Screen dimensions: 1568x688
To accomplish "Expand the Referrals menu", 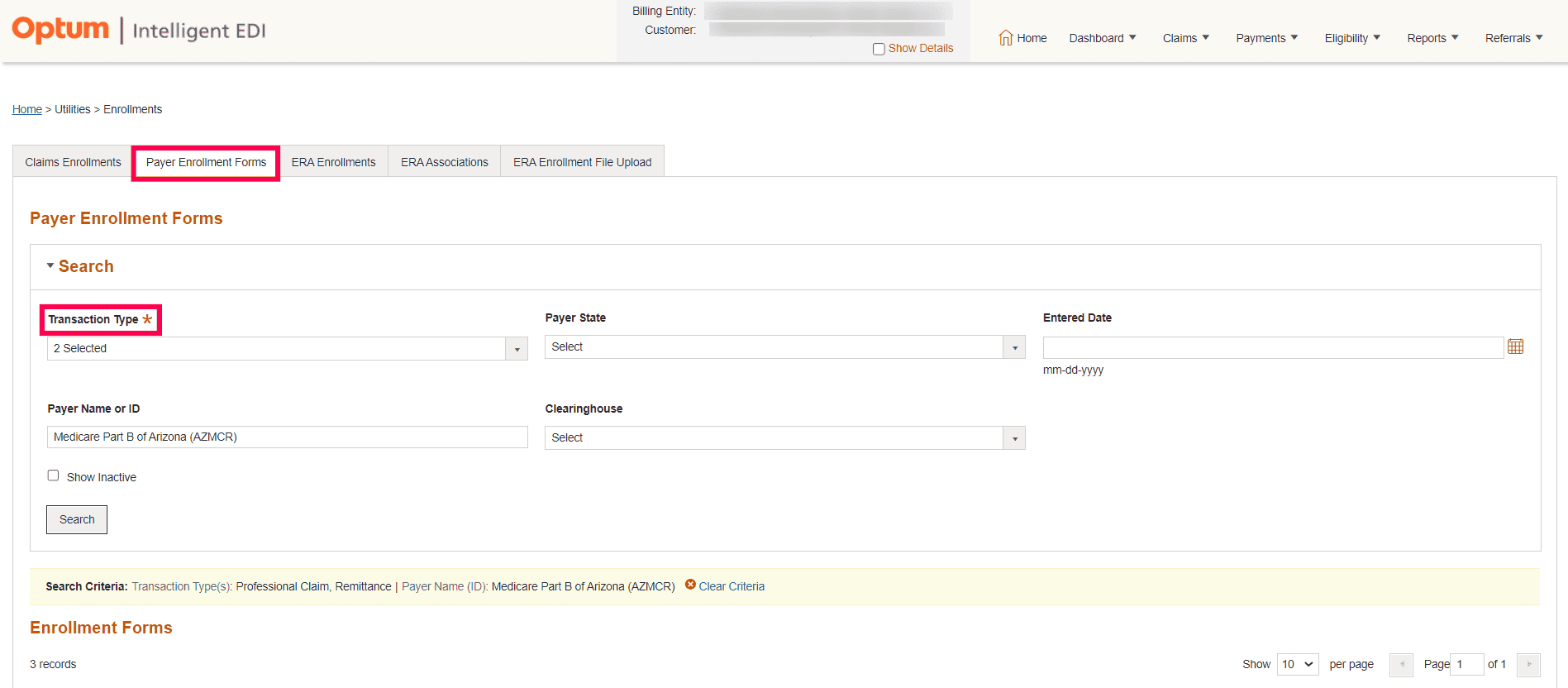I will 1513,38.
